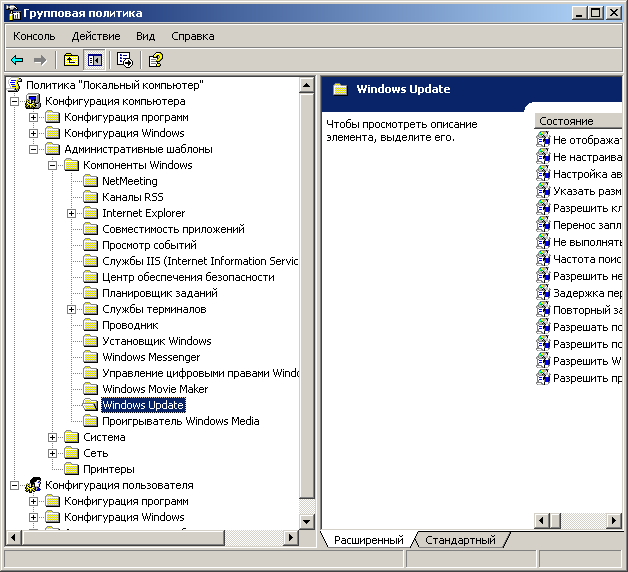
Task: Click the Состояние column header
Action: 566,121
